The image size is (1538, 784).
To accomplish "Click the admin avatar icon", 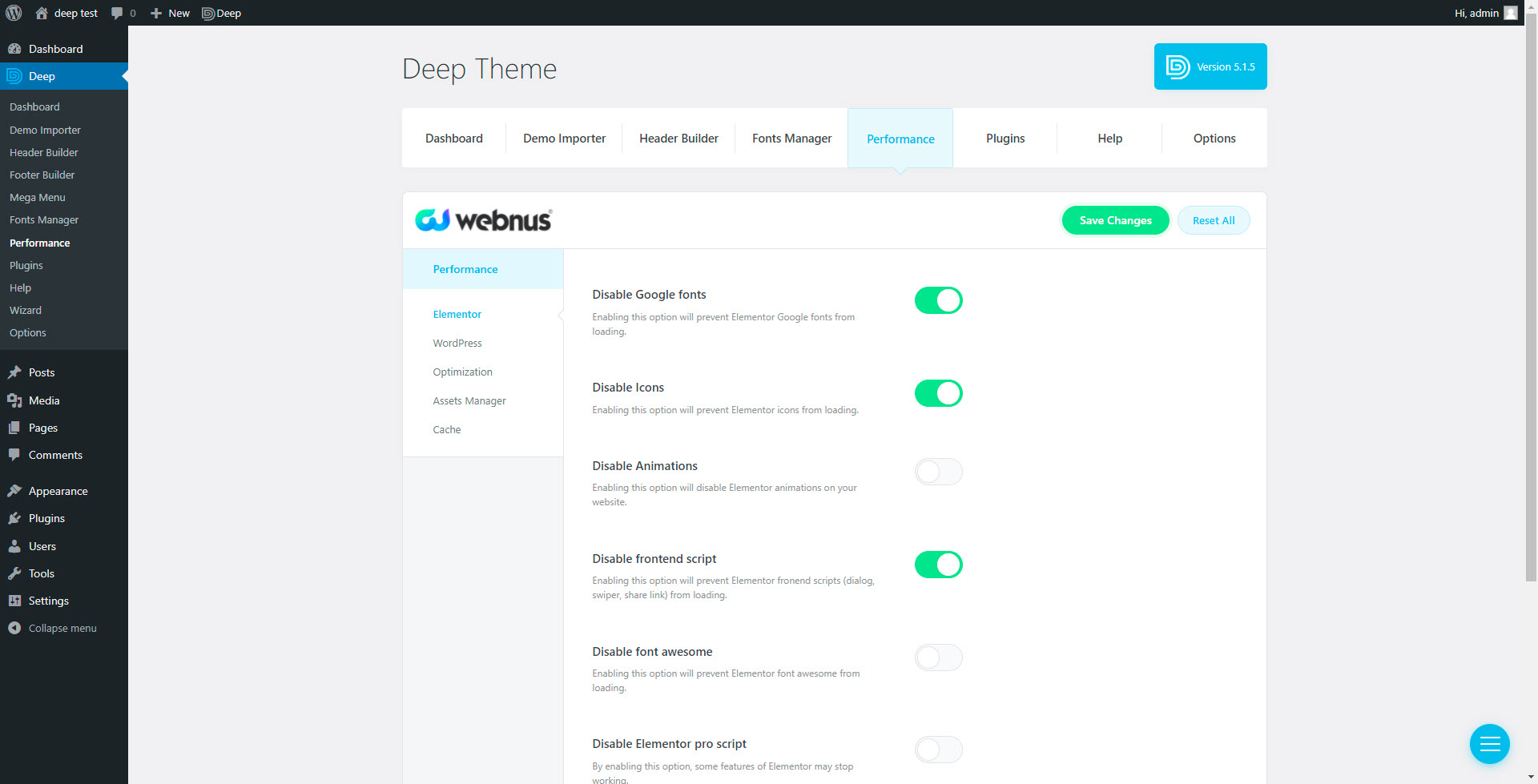I will [1511, 13].
